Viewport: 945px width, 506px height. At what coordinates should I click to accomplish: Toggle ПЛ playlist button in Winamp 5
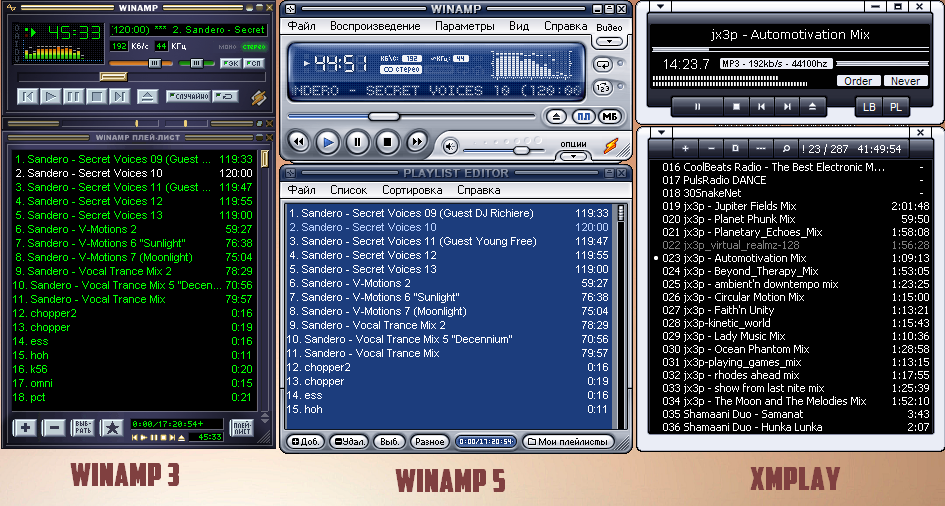584,117
